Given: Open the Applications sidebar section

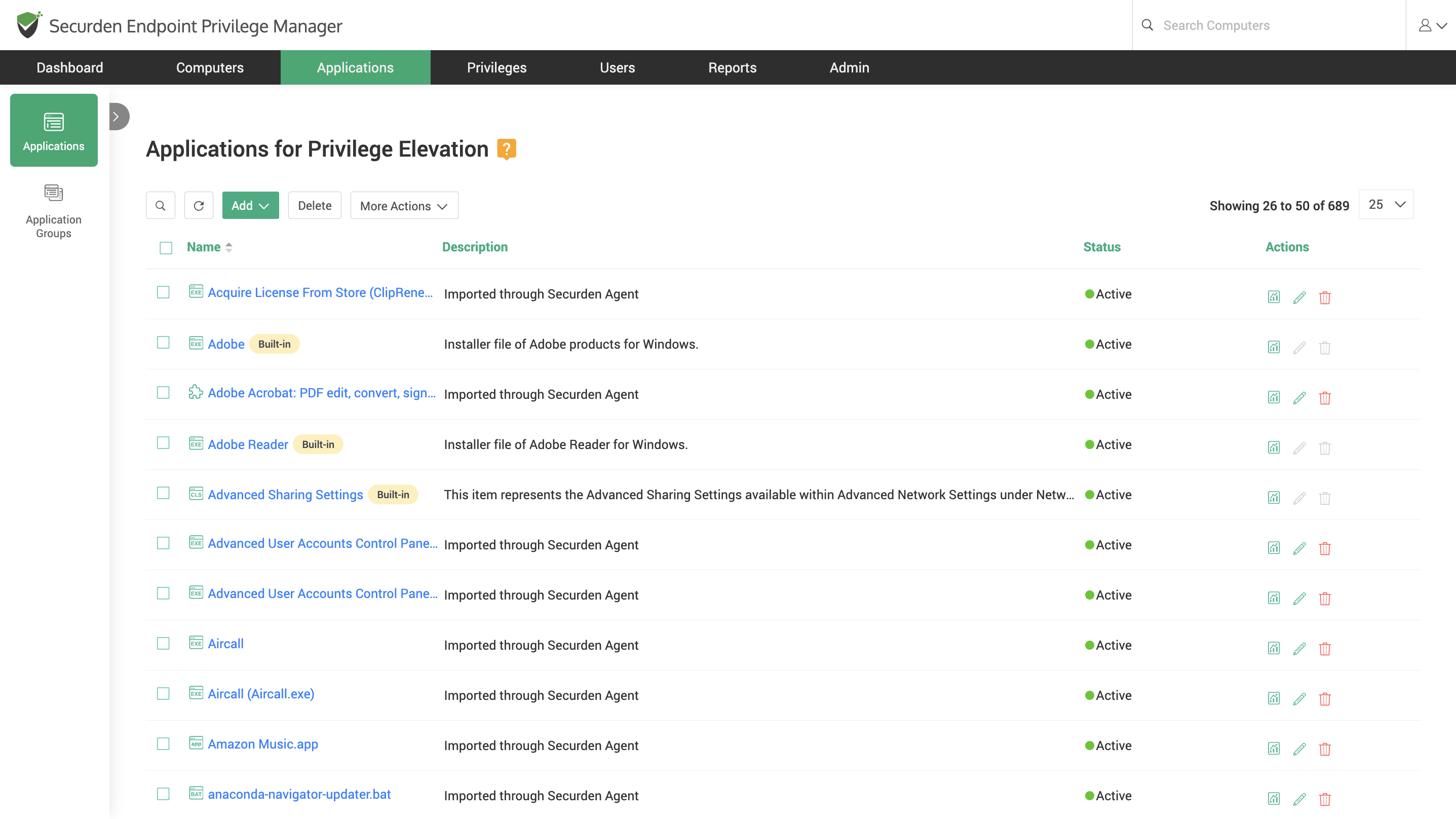Looking at the screenshot, I should [x=54, y=130].
